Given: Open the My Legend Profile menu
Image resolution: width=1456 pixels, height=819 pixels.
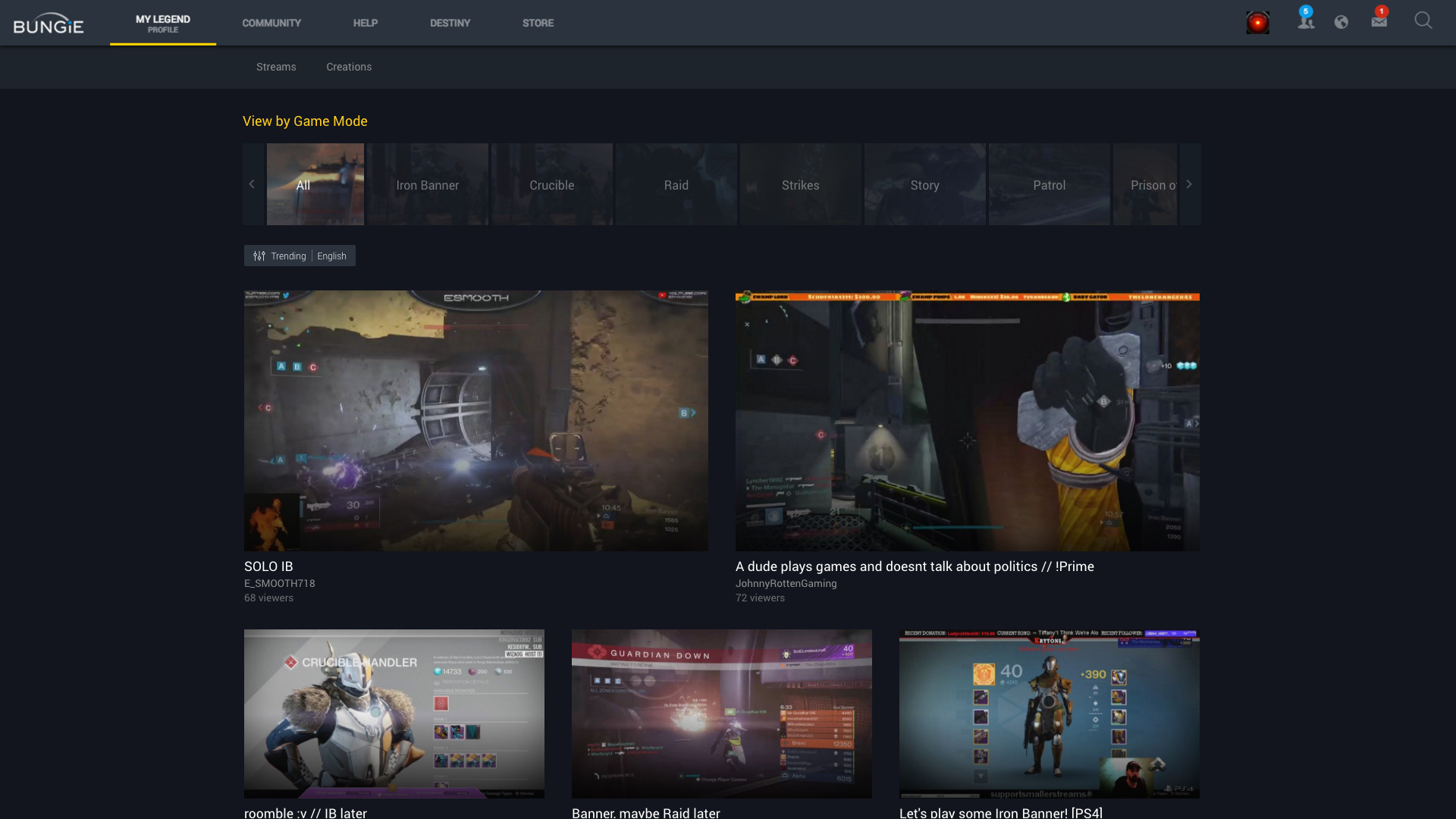Looking at the screenshot, I should coord(163,24).
